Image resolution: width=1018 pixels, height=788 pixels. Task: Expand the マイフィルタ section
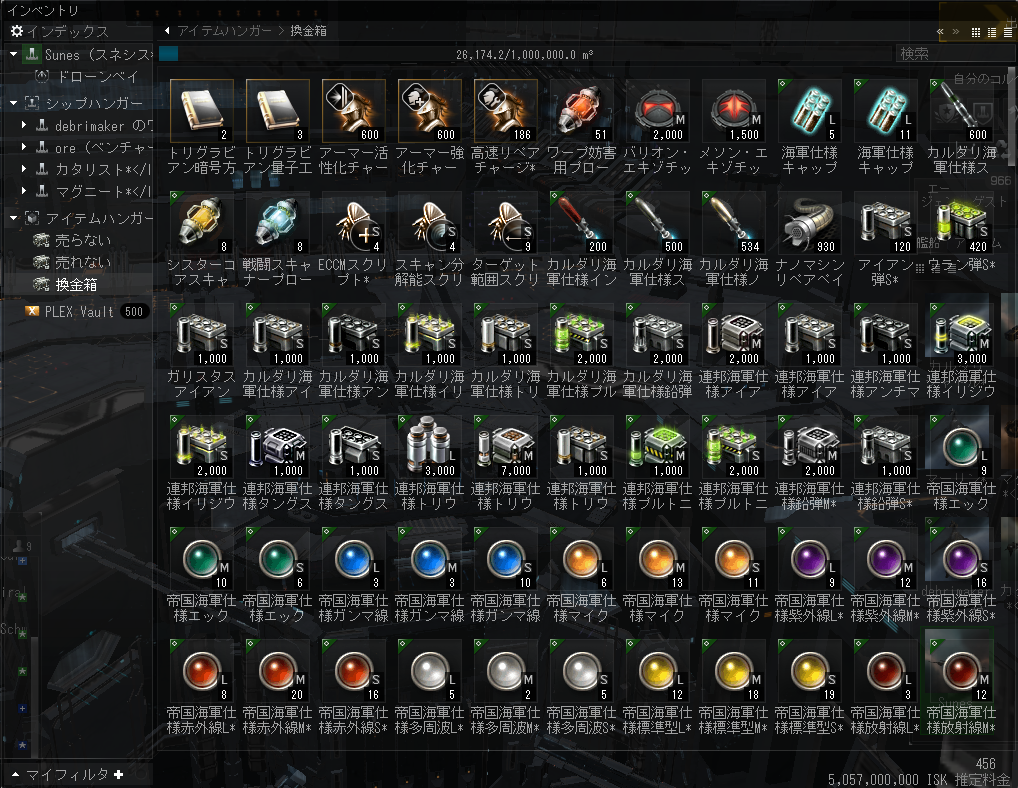16,774
